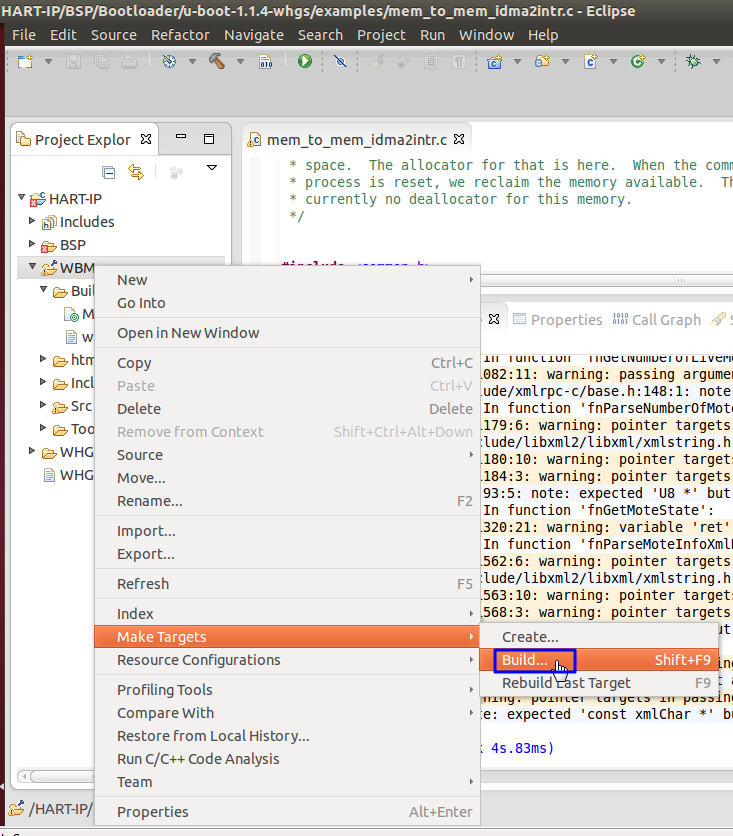733x836 pixels.
Task: Toggle Link with Editor in Project Explorer
Action: [x=136, y=172]
